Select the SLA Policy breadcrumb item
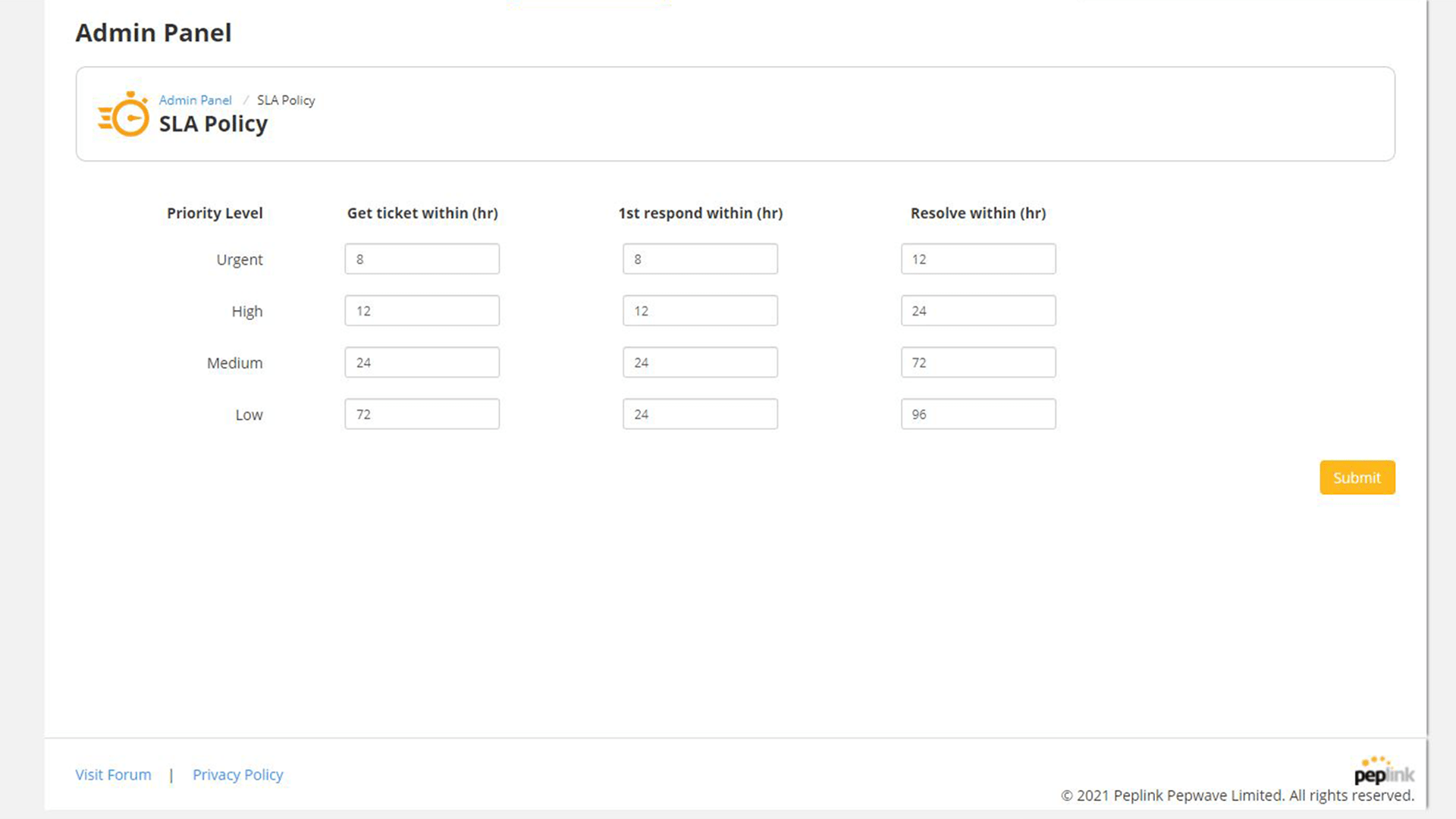The height and width of the screenshot is (819, 1456). click(x=285, y=100)
